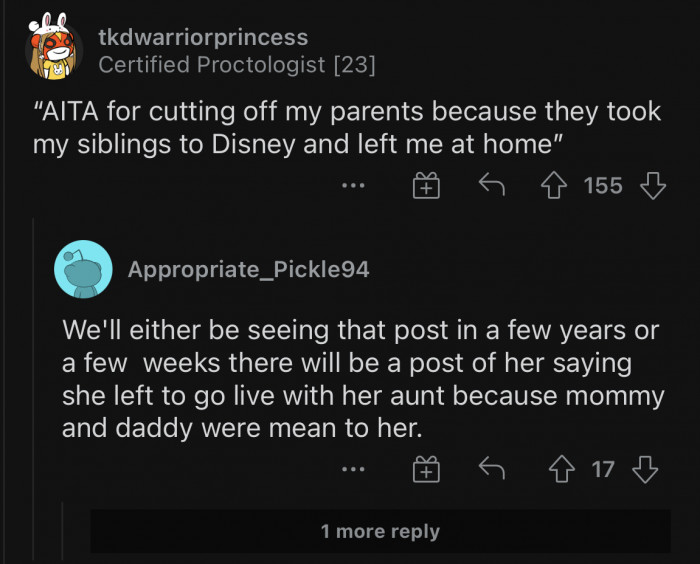Give award to tkdwarriorprincess's comment

426,185
